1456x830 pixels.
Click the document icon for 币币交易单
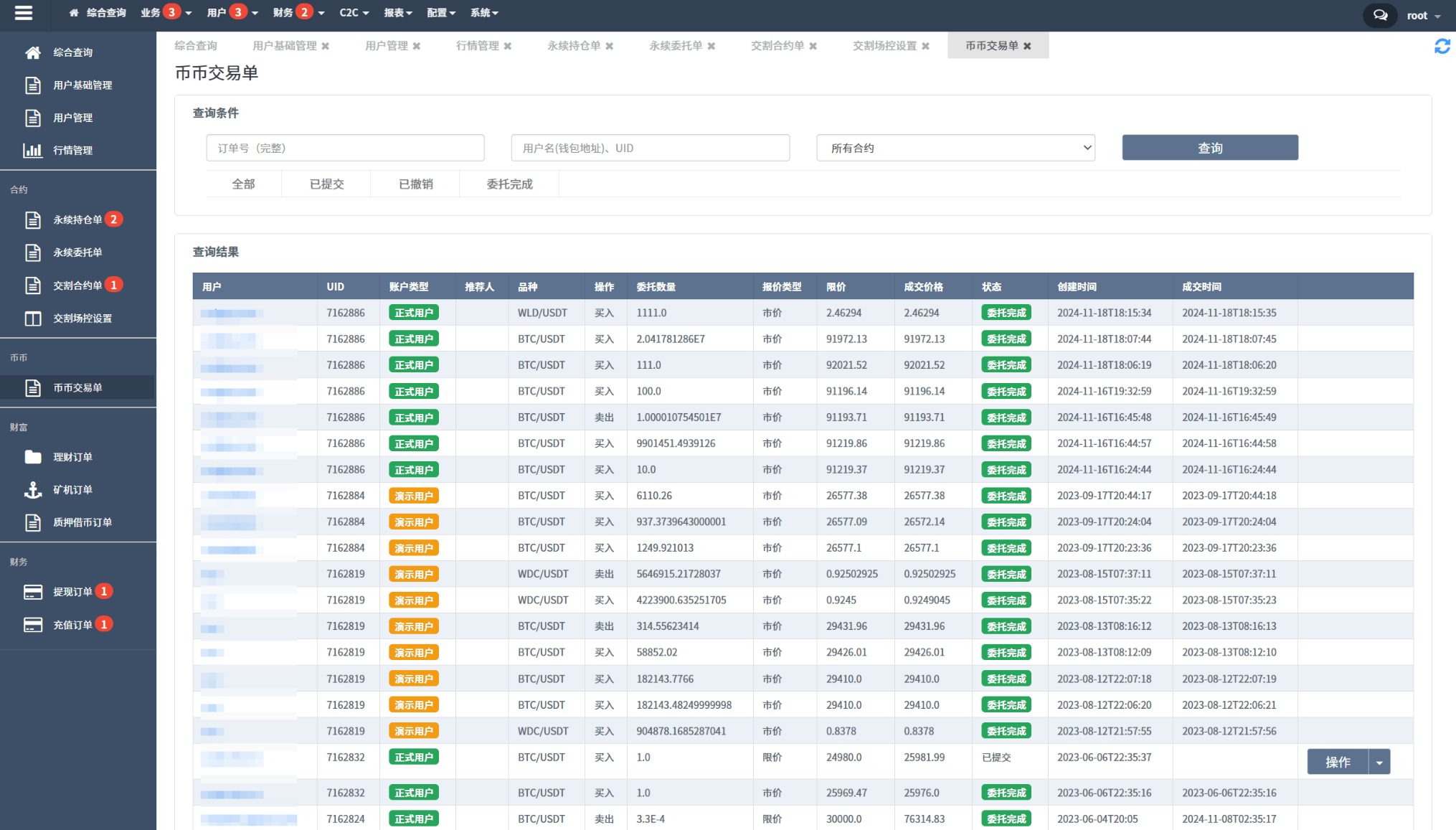pyautogui.click(x=33, y=387)
